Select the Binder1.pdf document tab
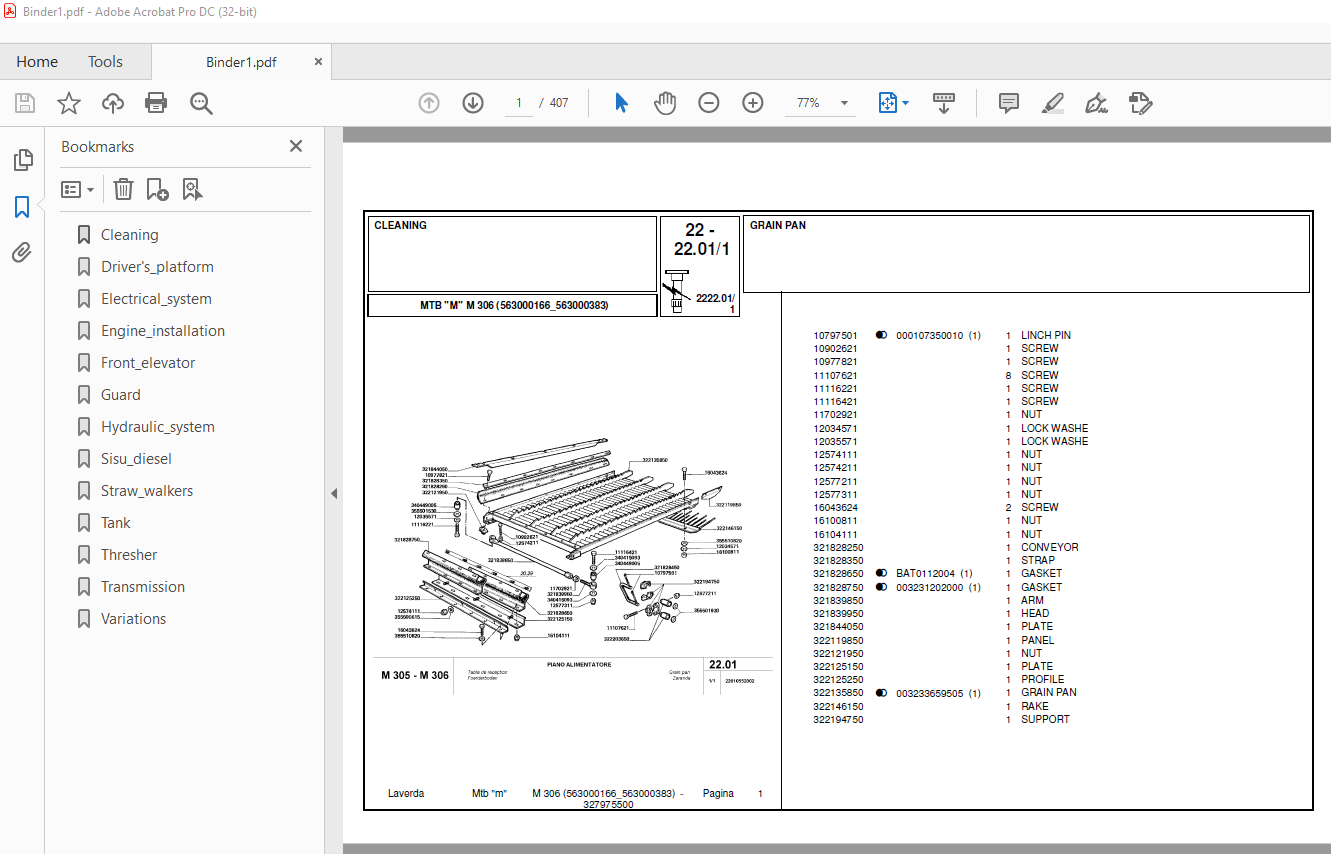 coord(241,62)
